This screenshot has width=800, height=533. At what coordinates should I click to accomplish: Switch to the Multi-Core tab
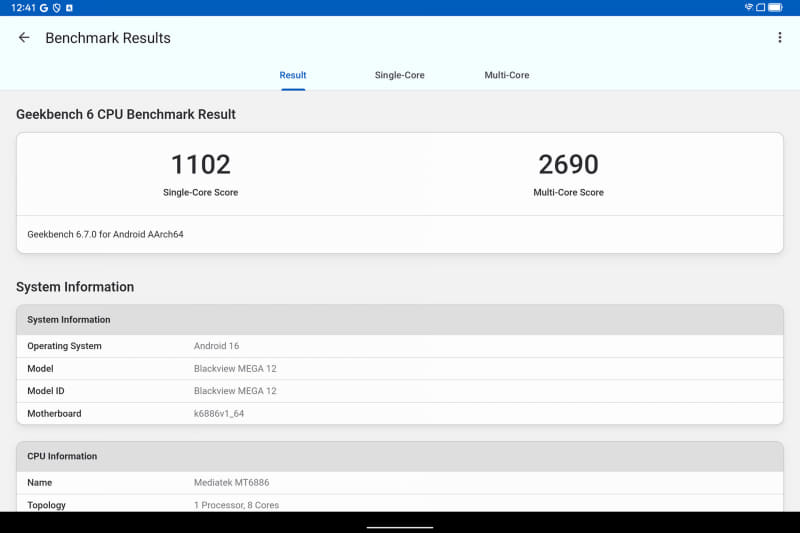[x=507, y=75]
